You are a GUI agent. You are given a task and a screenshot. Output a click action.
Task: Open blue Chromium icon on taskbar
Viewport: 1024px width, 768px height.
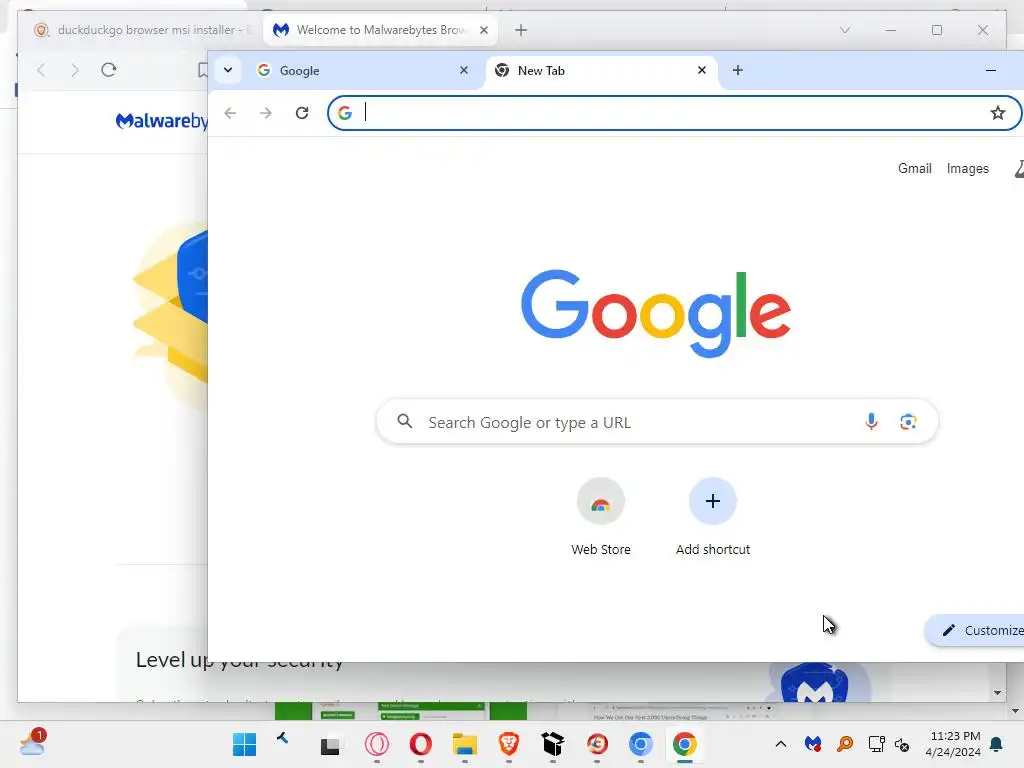(x=641, y=744)
